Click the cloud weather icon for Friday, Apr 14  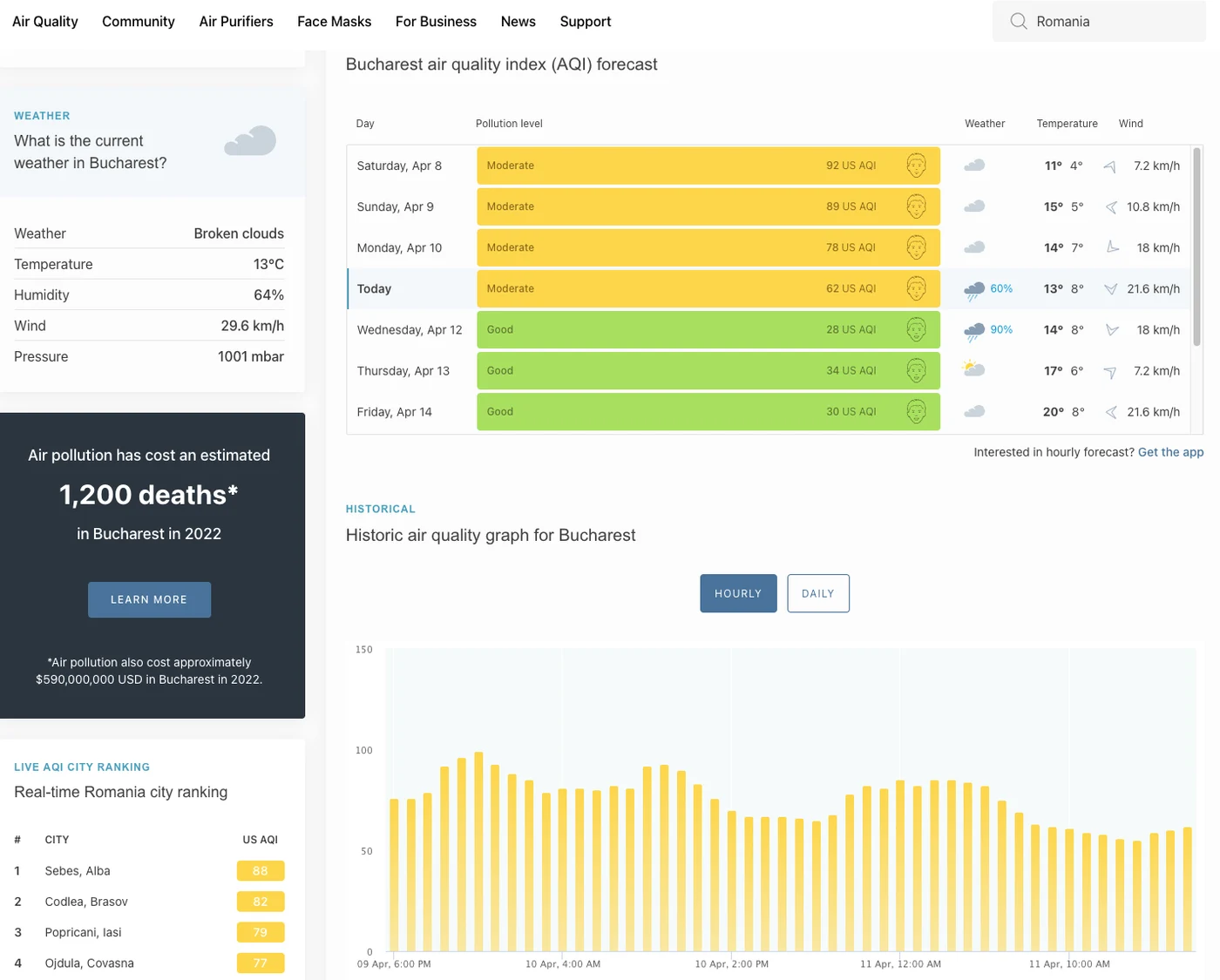(x=974, y=411)
